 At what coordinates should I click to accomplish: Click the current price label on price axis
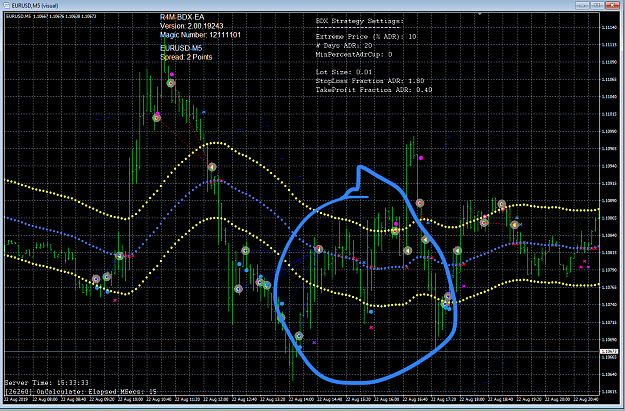point(609,352)
